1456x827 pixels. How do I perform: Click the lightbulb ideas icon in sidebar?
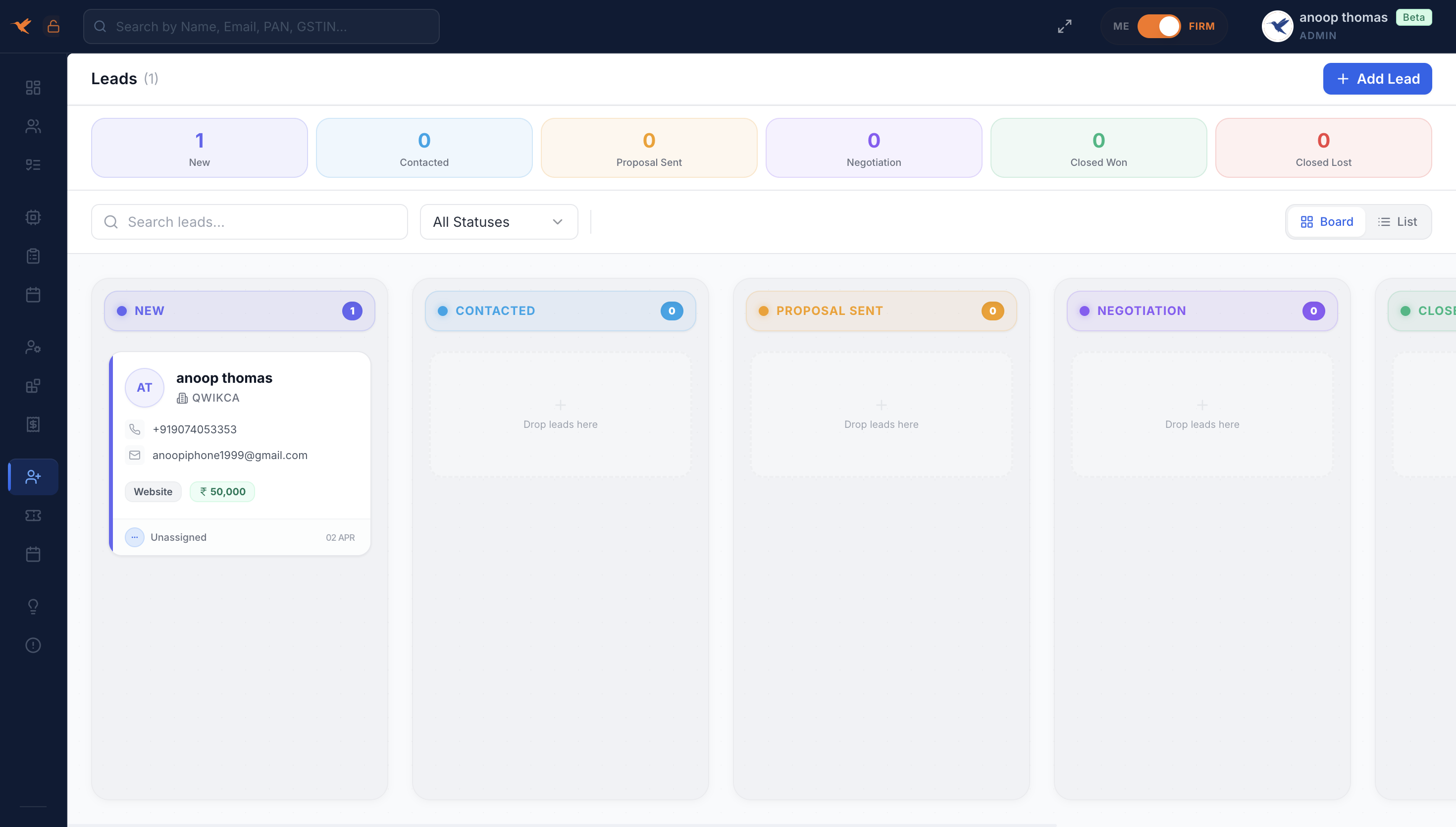pos(33,607)
